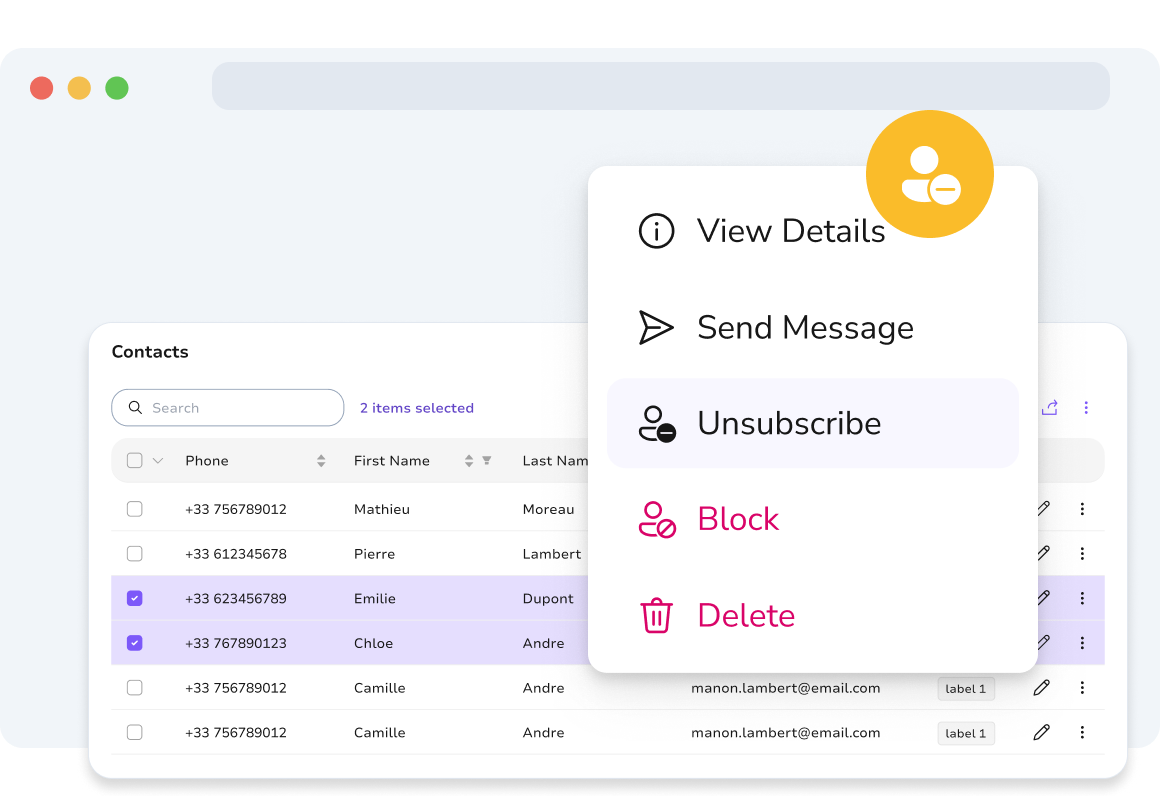Viewport: 1160px width, 796px height.
Task: Sort contacts by Phone column arrows
Action: 321,461
